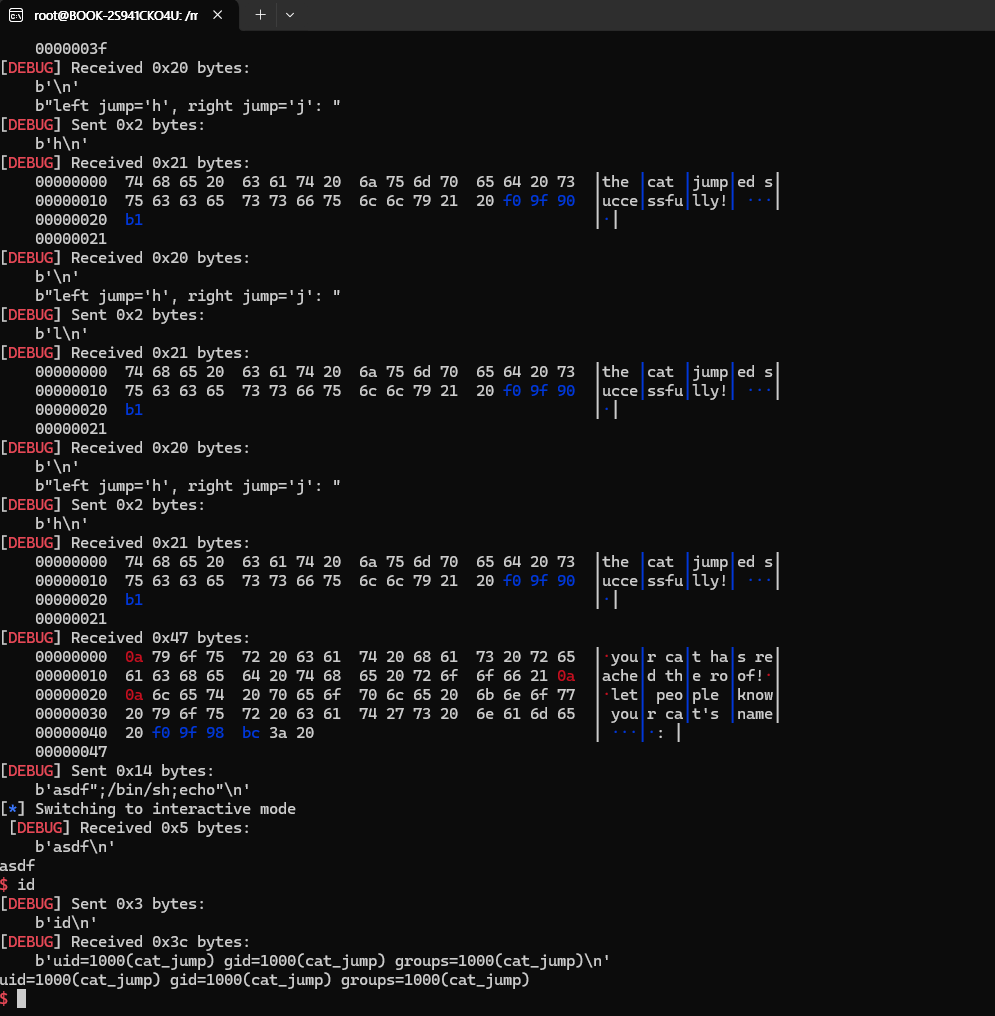Click the 'name' ASCII column in hex dump

point(755,714)
